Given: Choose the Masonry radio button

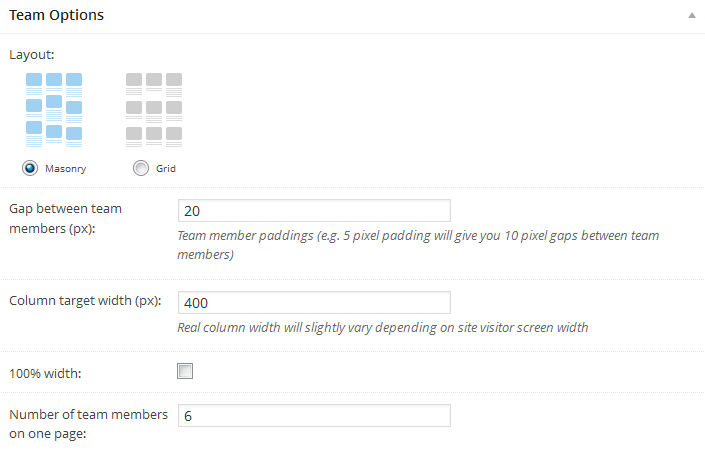Looking at the screenshot, I should coord(30,168).
